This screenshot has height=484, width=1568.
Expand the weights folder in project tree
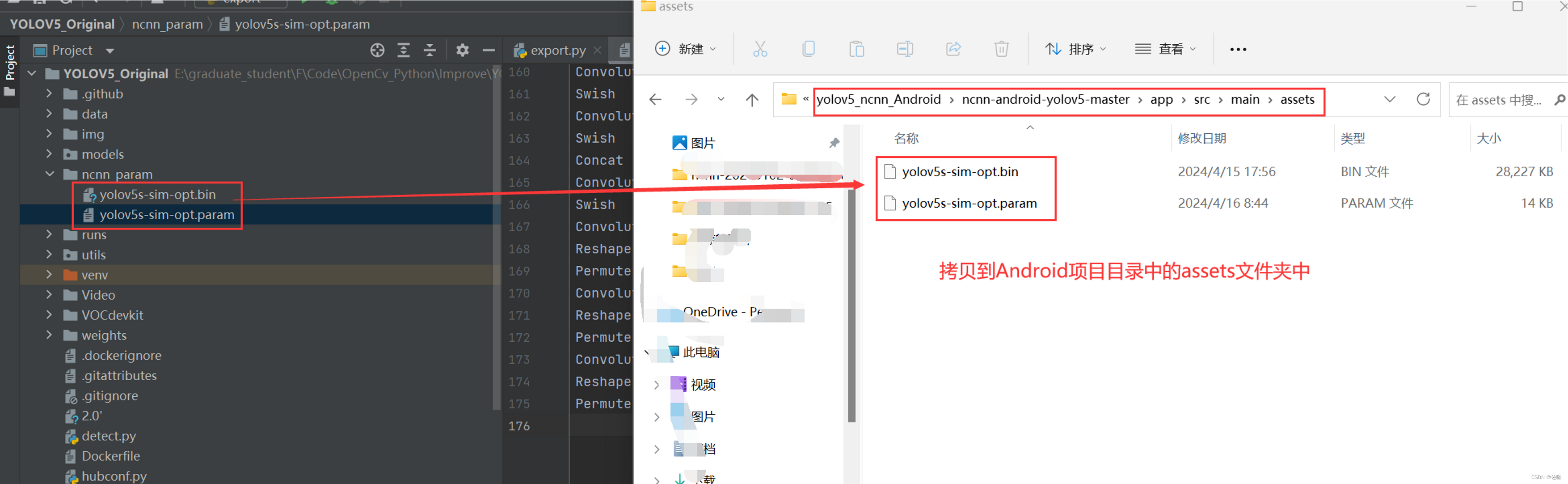tap(49, 335)
